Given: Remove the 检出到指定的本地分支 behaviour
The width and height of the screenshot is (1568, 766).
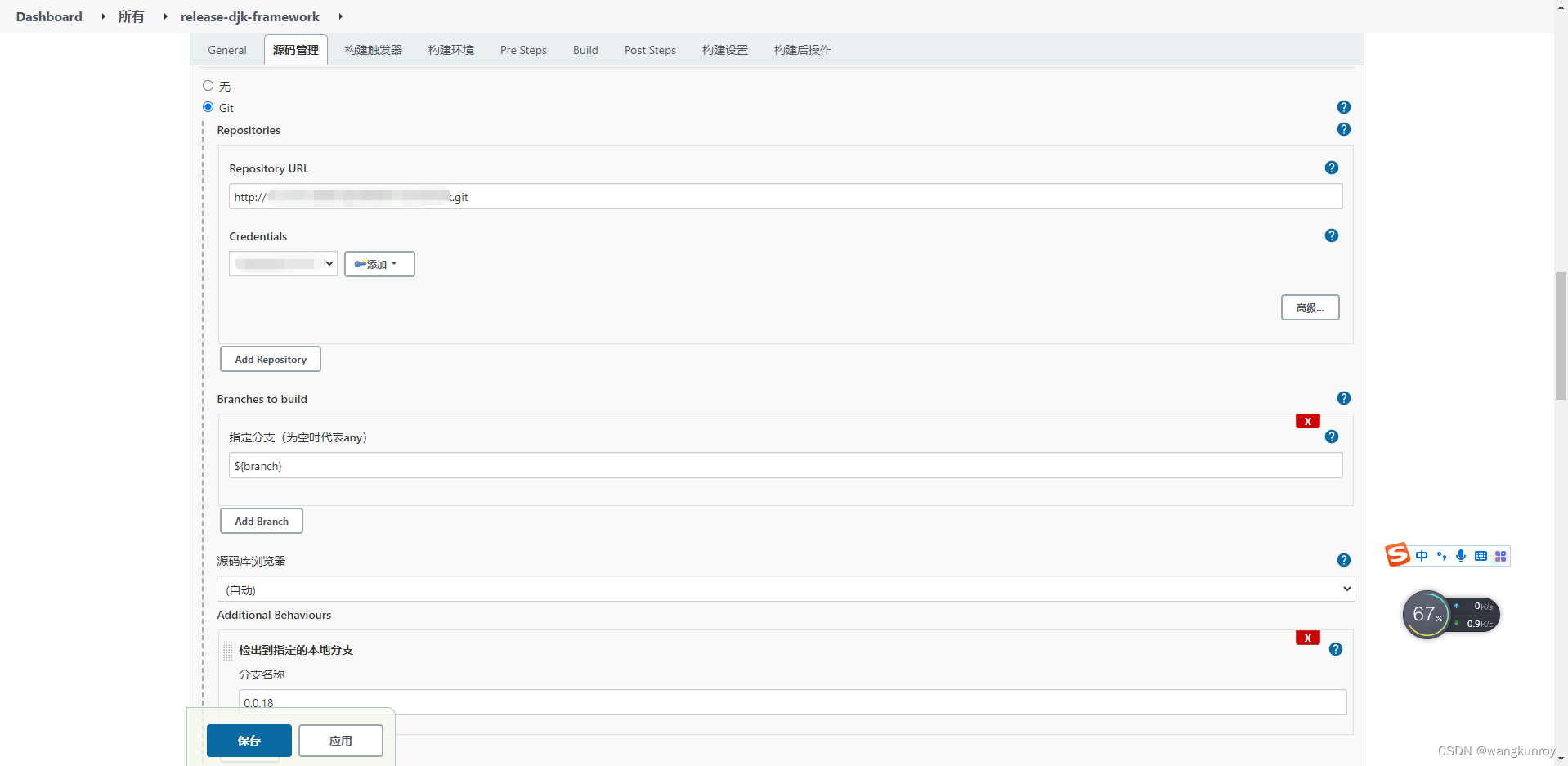Looking at the screenshot, I should click(1307, 638).
